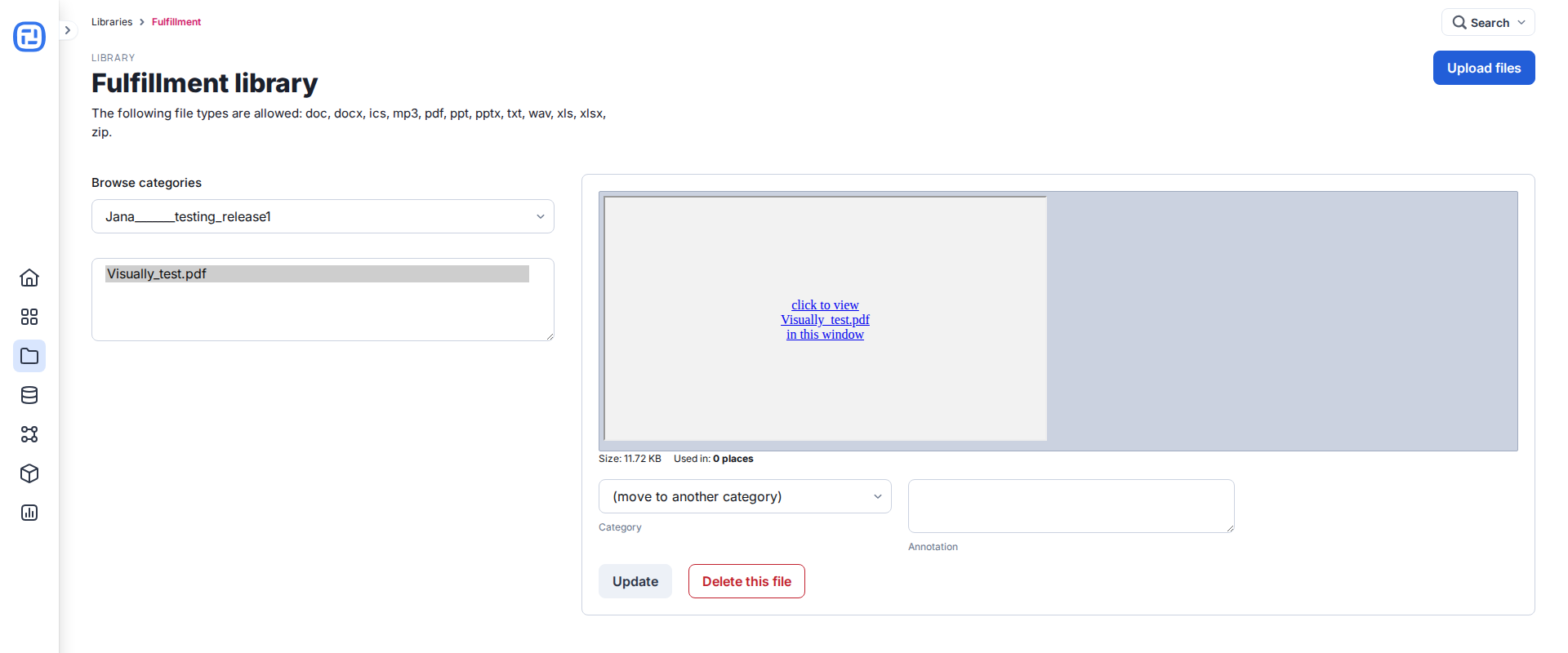This screenshot has height=653, width=1568.
Task: Open the move to another category dropdown
Action: [x=745, y=496]
